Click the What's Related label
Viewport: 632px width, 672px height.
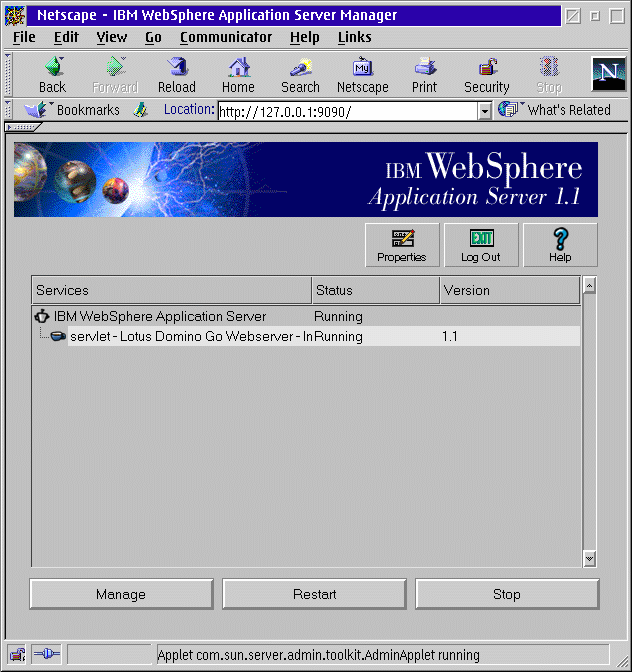[569, 110]
